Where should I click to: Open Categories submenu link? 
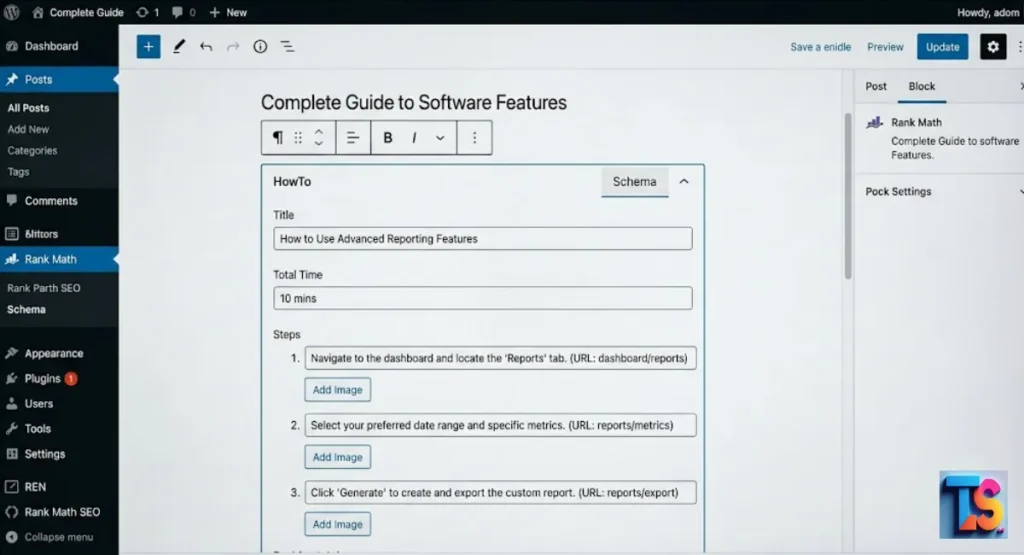pos(32,150)
